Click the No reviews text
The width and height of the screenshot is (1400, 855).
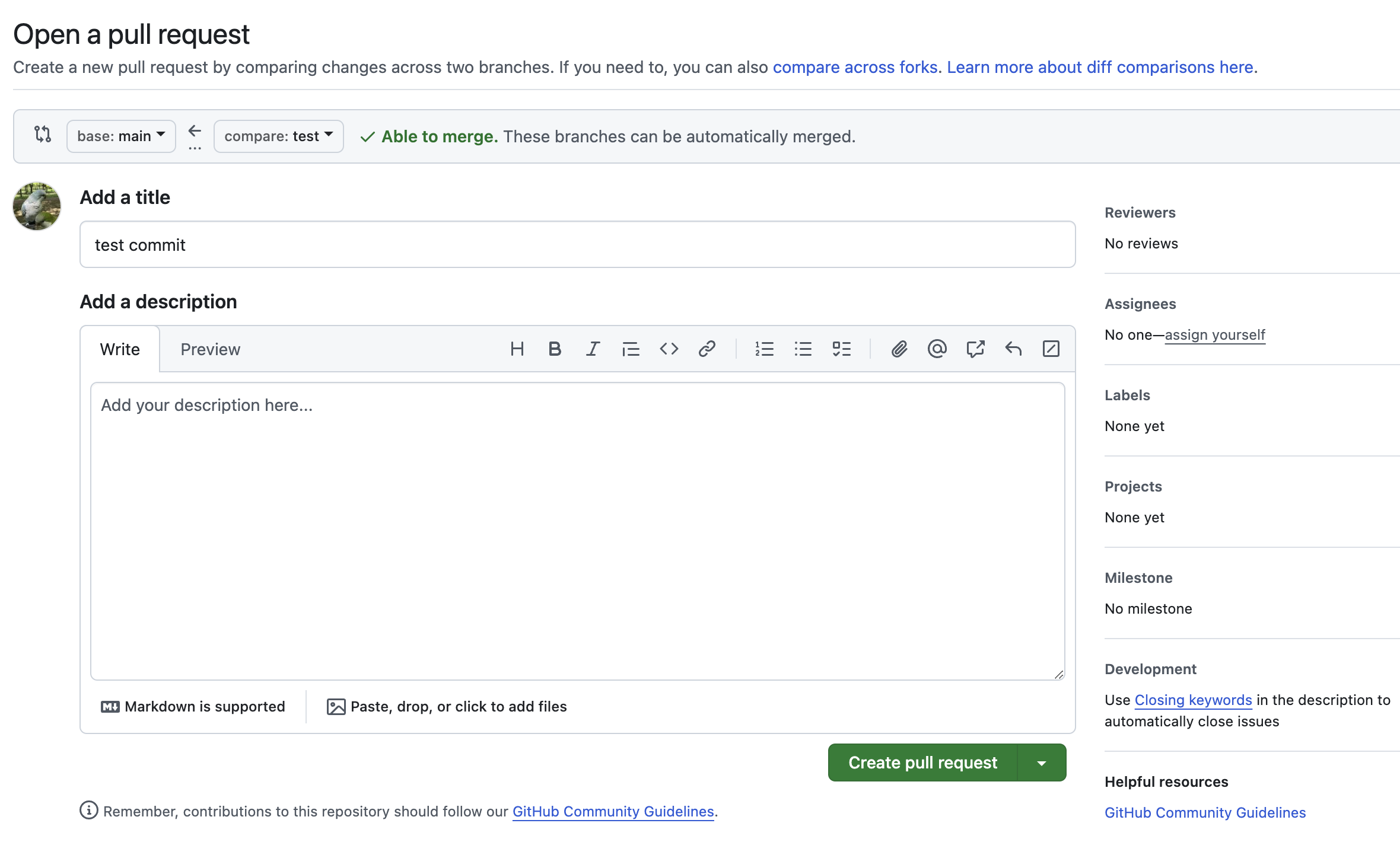pos(1141,244)
